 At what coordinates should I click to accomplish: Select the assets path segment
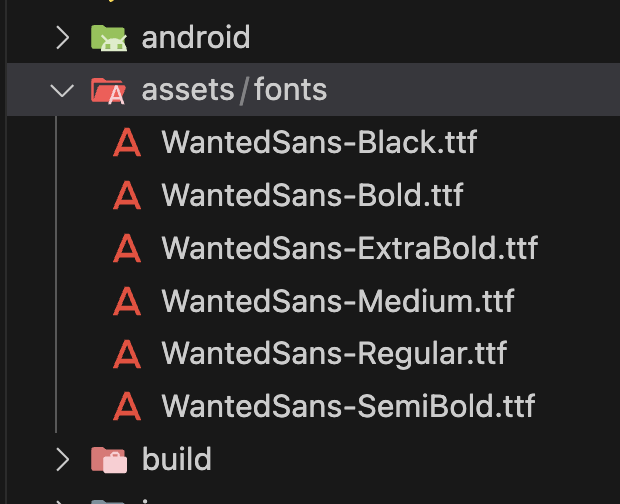(188, 91)
